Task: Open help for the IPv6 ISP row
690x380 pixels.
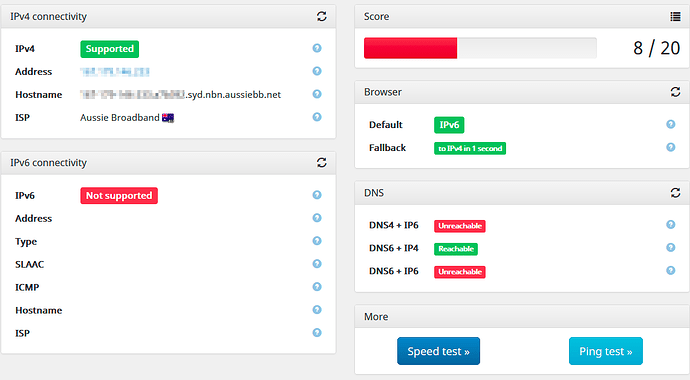Action: click(317, 332)
